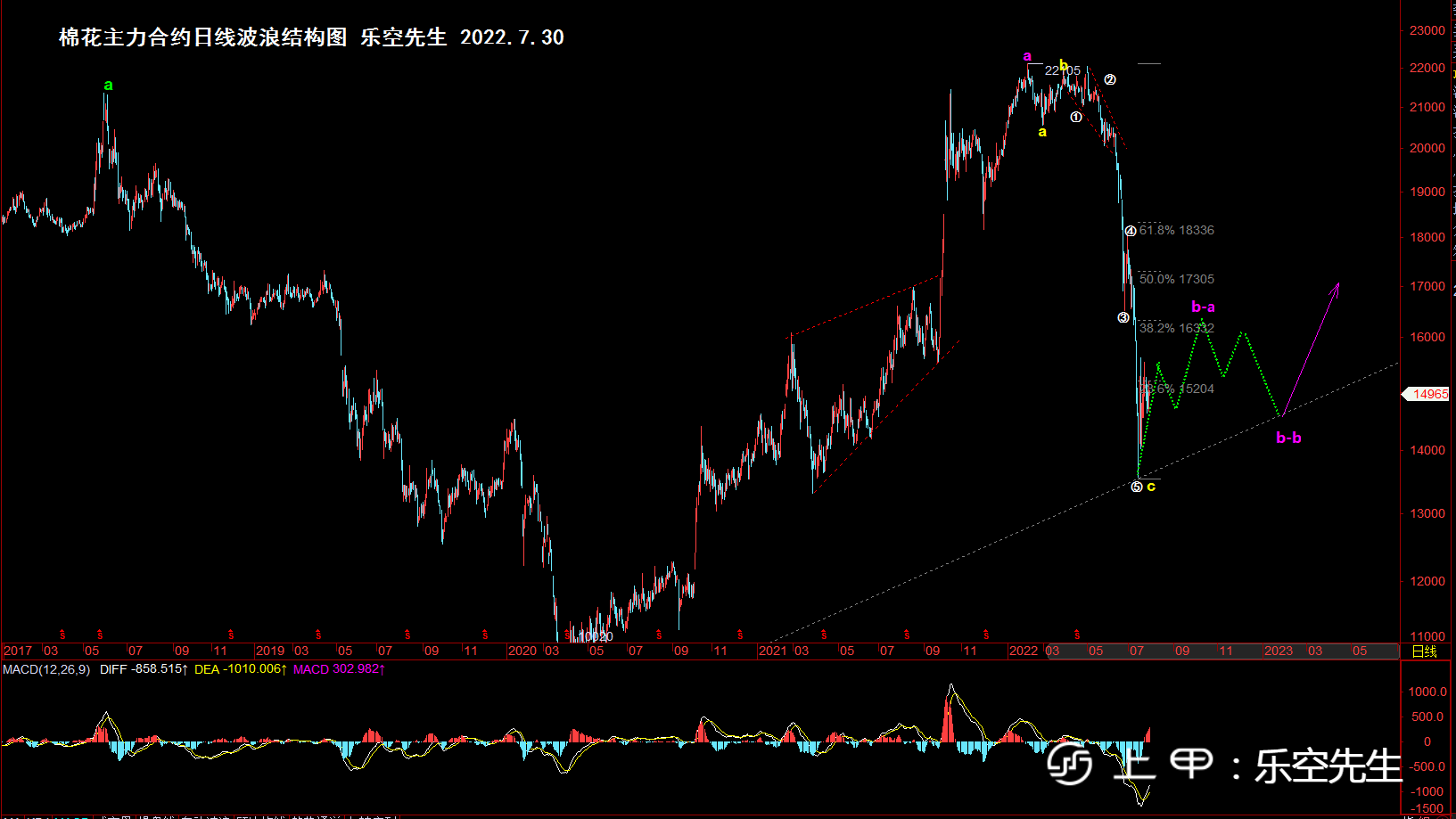Click the 61.8% 18336 Fibonacci label
This screenshot has height=819, width=1456.
pos(1176,230)
